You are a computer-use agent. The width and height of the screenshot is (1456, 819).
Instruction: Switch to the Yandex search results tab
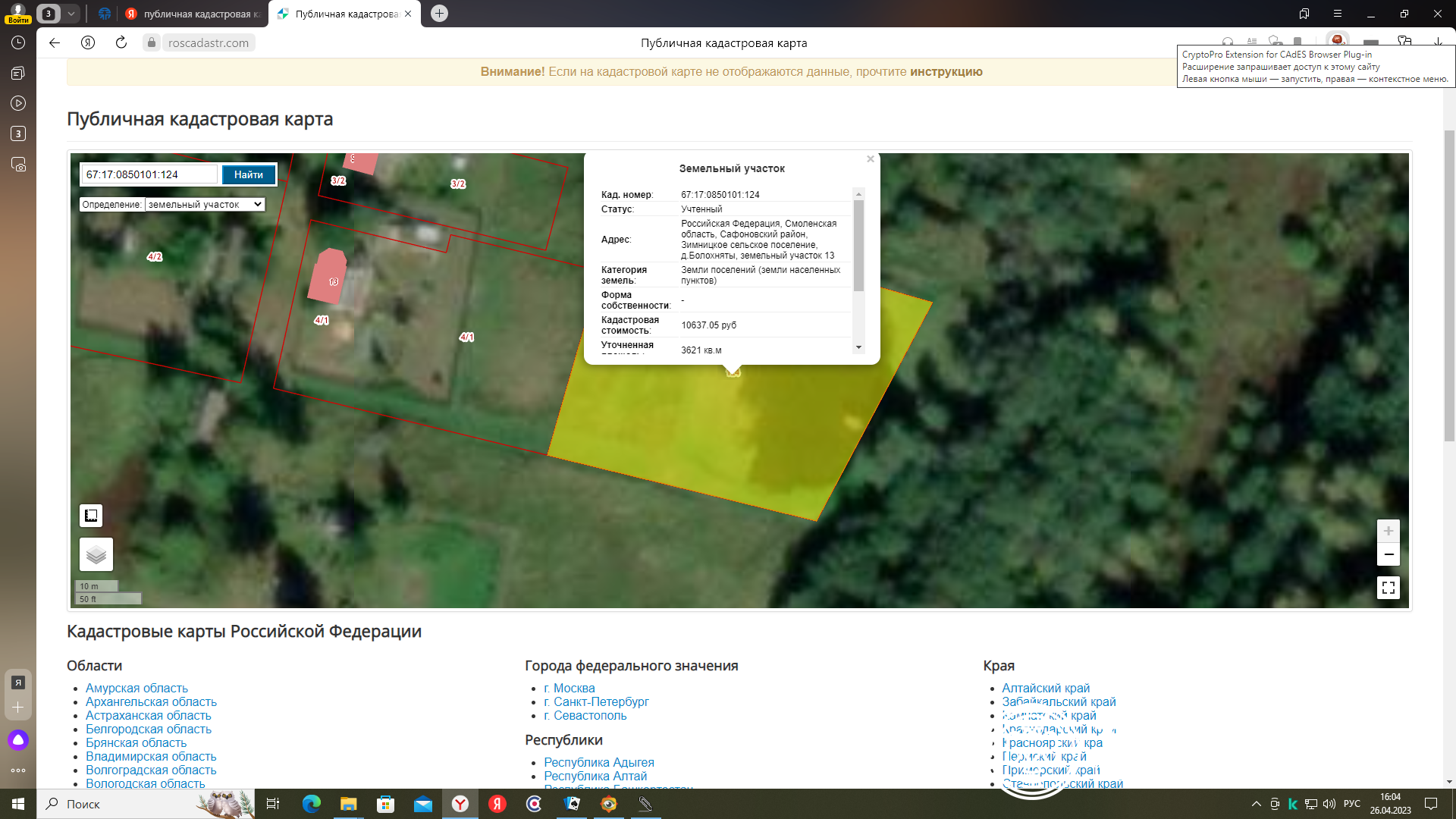pyautogui.click(x=193, y=14)
